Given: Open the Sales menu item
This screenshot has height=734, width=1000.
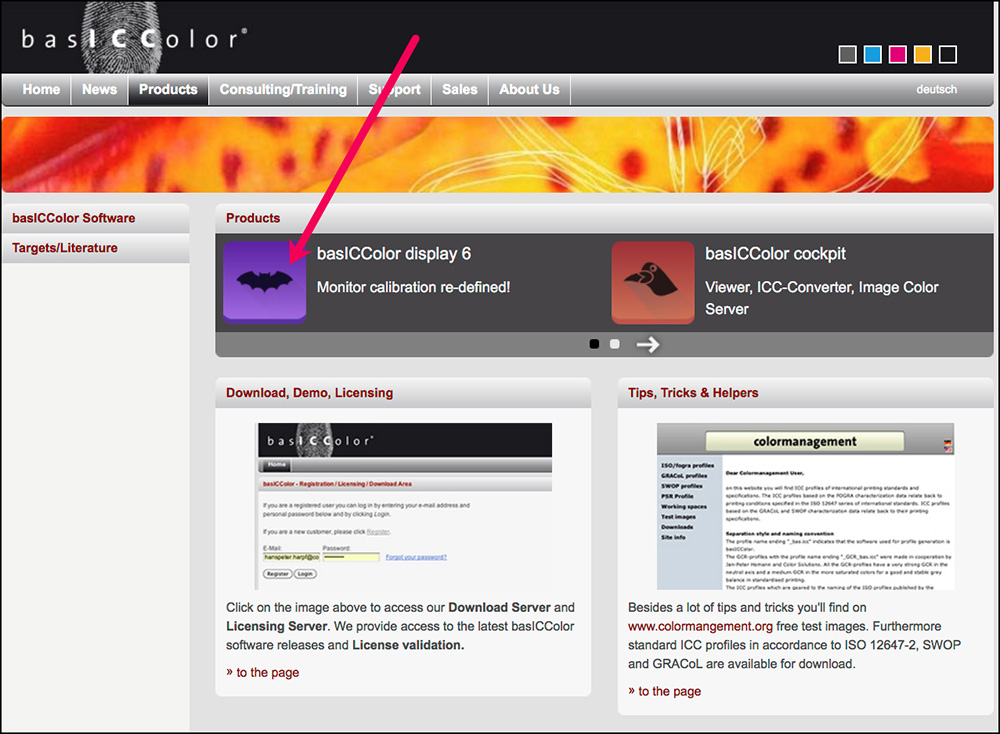Looking at the screenshot, I should click(460, 89).
